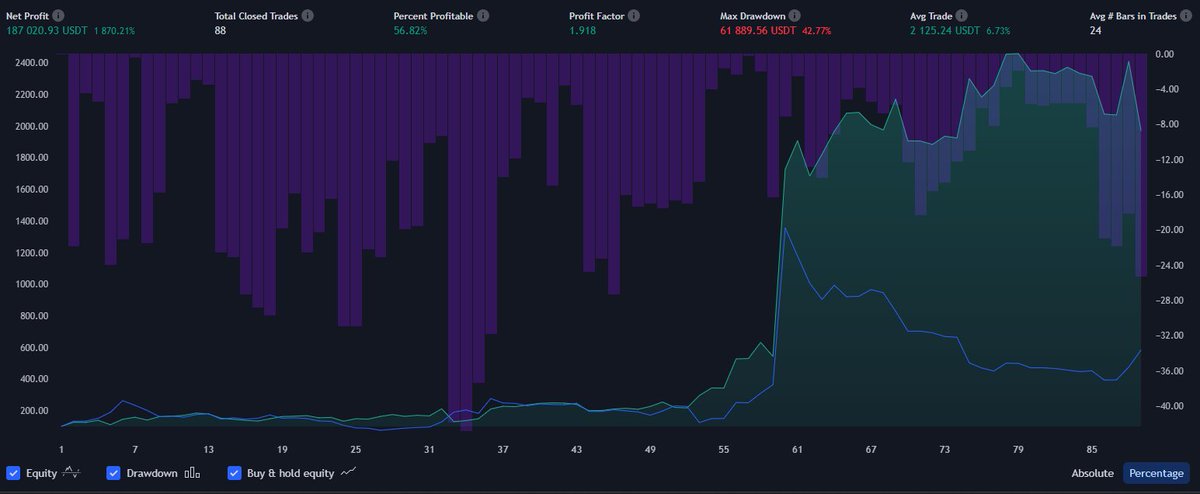Open info icon next to Percent Profitable
1200x494 pixels.
(484, 17)
